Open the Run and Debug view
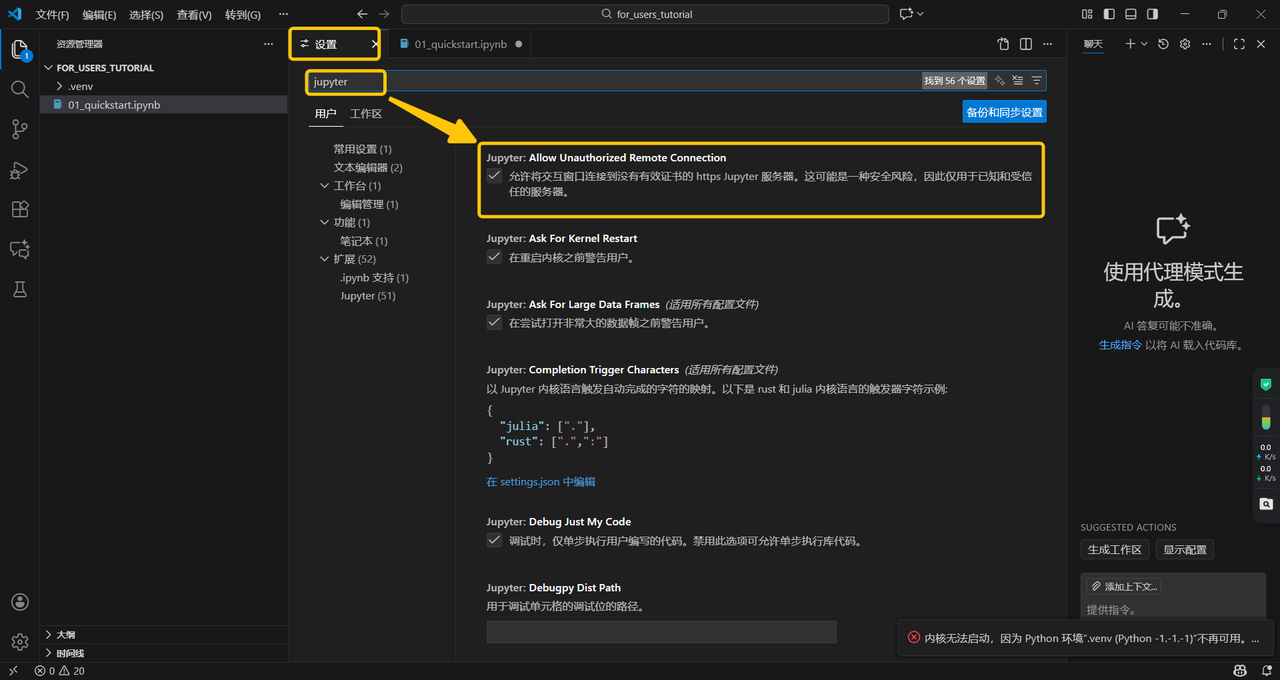Screen dimensions: 1280x680 coord(19,170)
